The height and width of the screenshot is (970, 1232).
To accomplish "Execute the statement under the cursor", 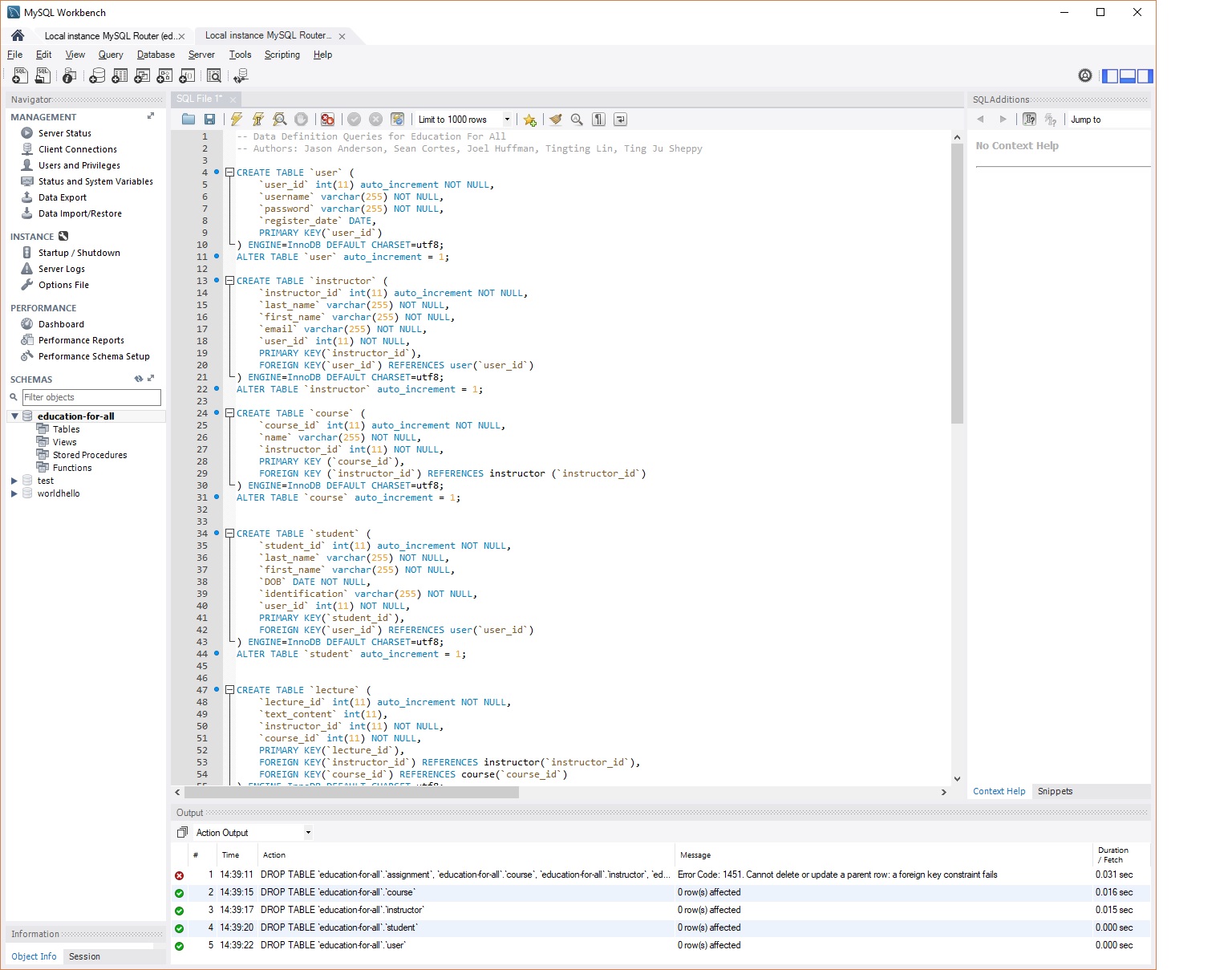I will tap(258, 120).
